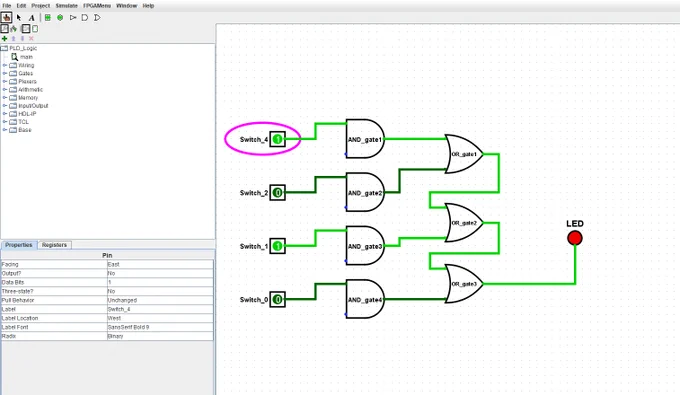Select the AND_gate2 component
This screenshot has width=680, height=395.
coord(365,193)
